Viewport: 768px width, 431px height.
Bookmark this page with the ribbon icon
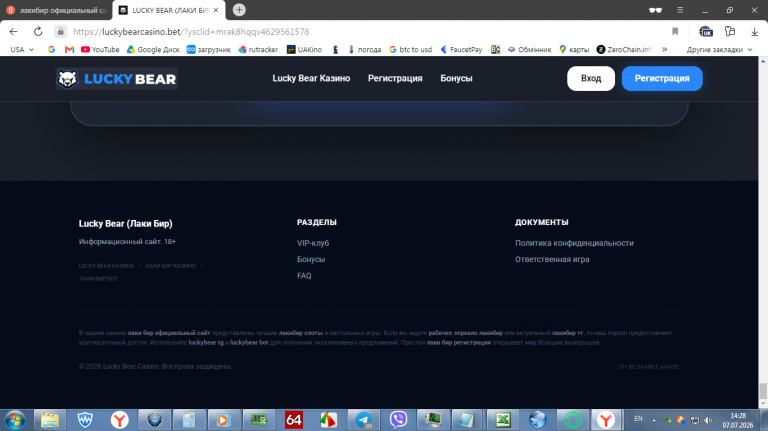coord(675,32)
